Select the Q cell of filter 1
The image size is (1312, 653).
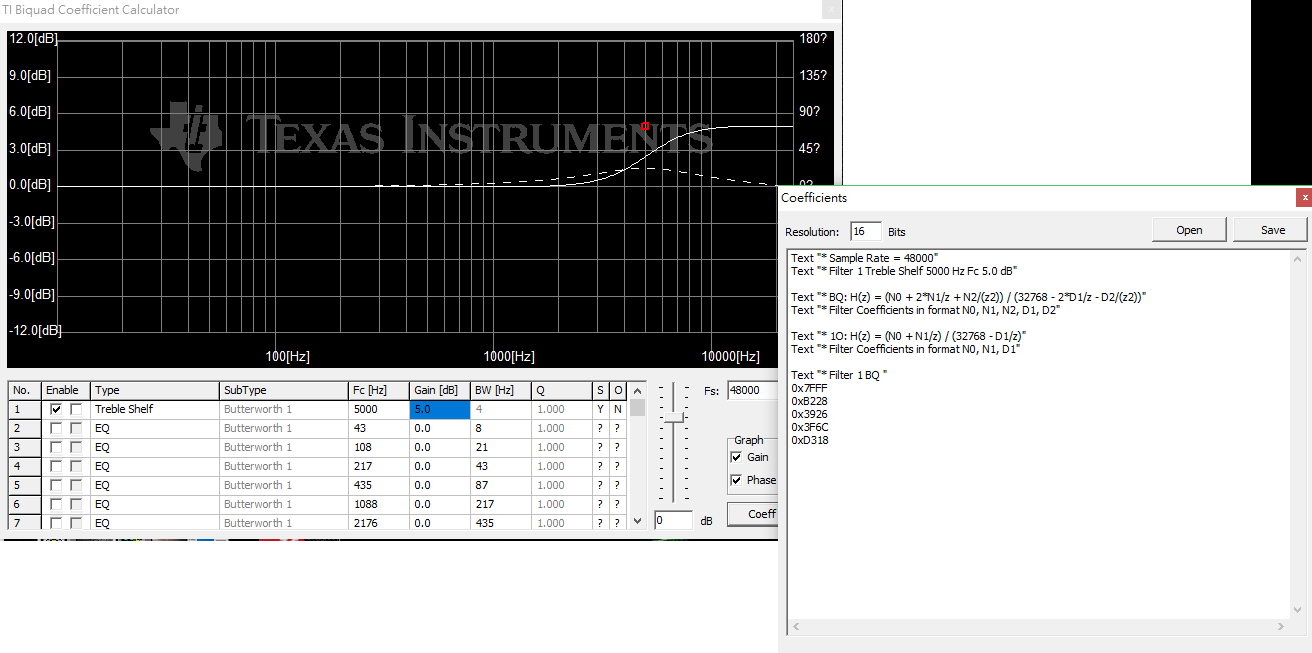[562, 409]
